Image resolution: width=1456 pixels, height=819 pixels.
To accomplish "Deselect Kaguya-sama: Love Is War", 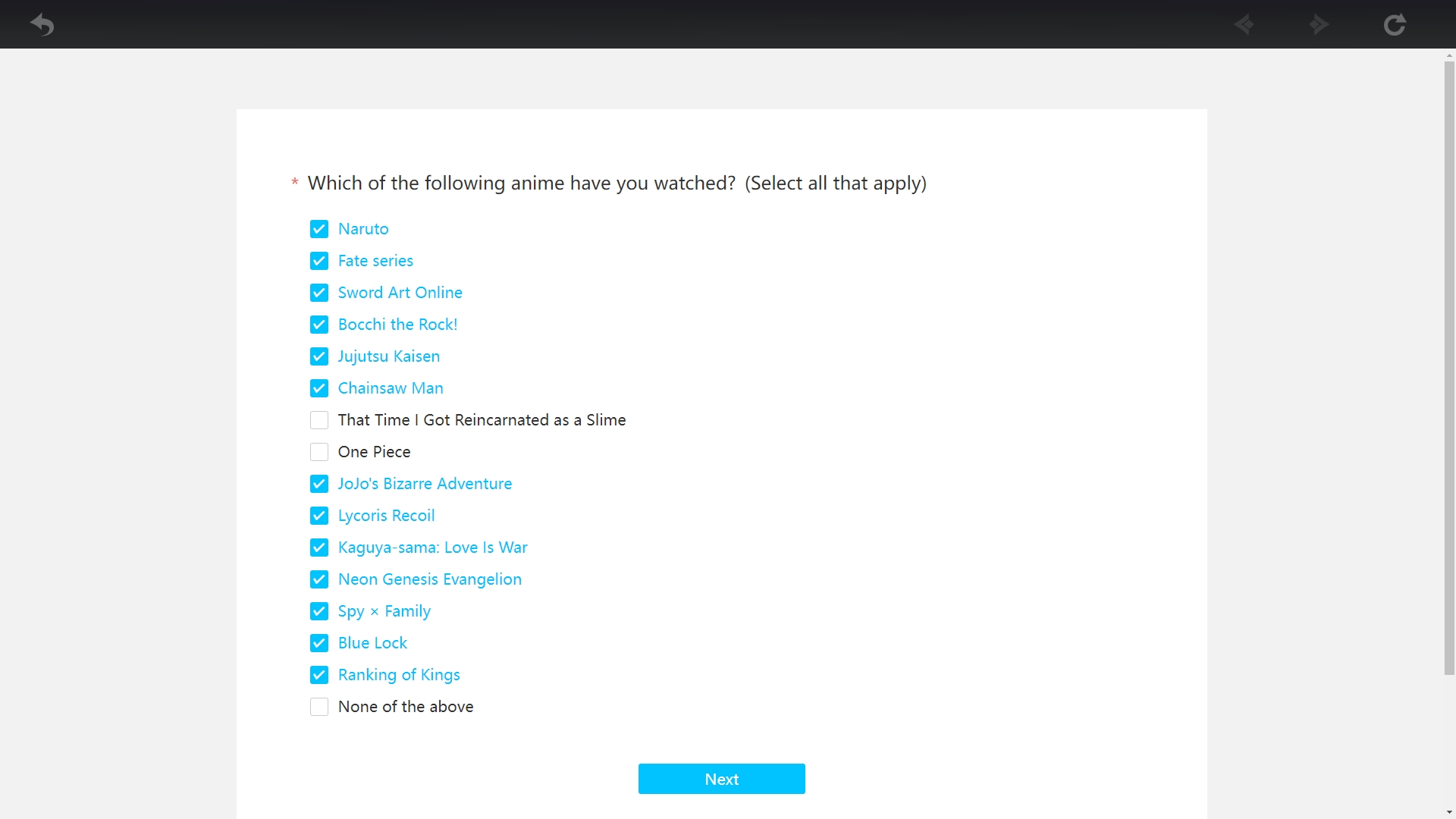I will click(319, 548).
